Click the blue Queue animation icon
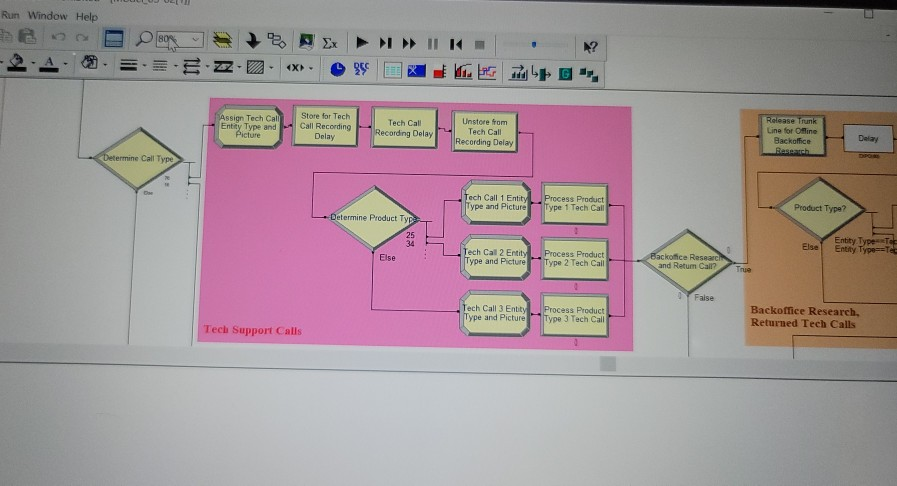Viewport: 897px width, 486px height. coord(416,71)
